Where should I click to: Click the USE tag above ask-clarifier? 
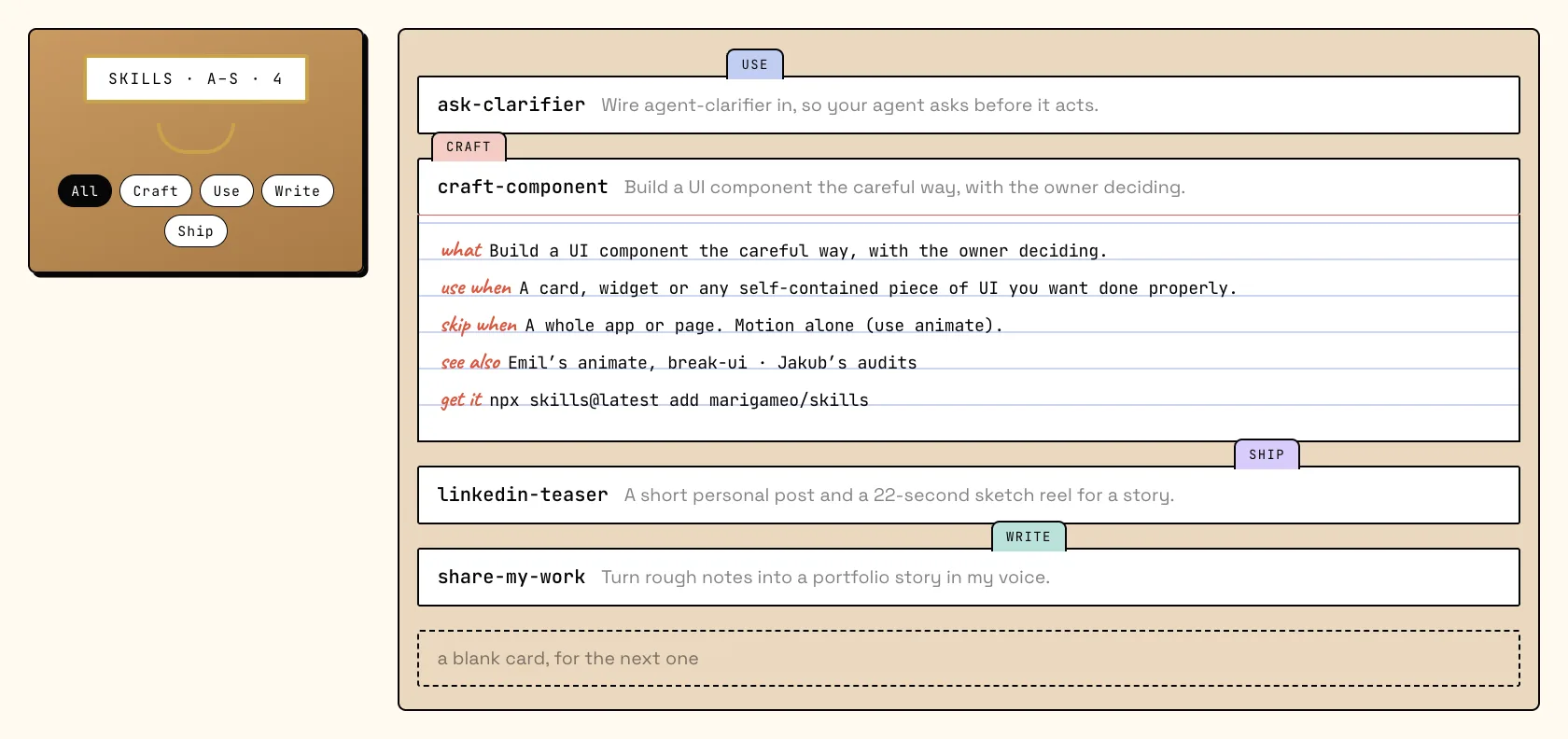(755, 64)
